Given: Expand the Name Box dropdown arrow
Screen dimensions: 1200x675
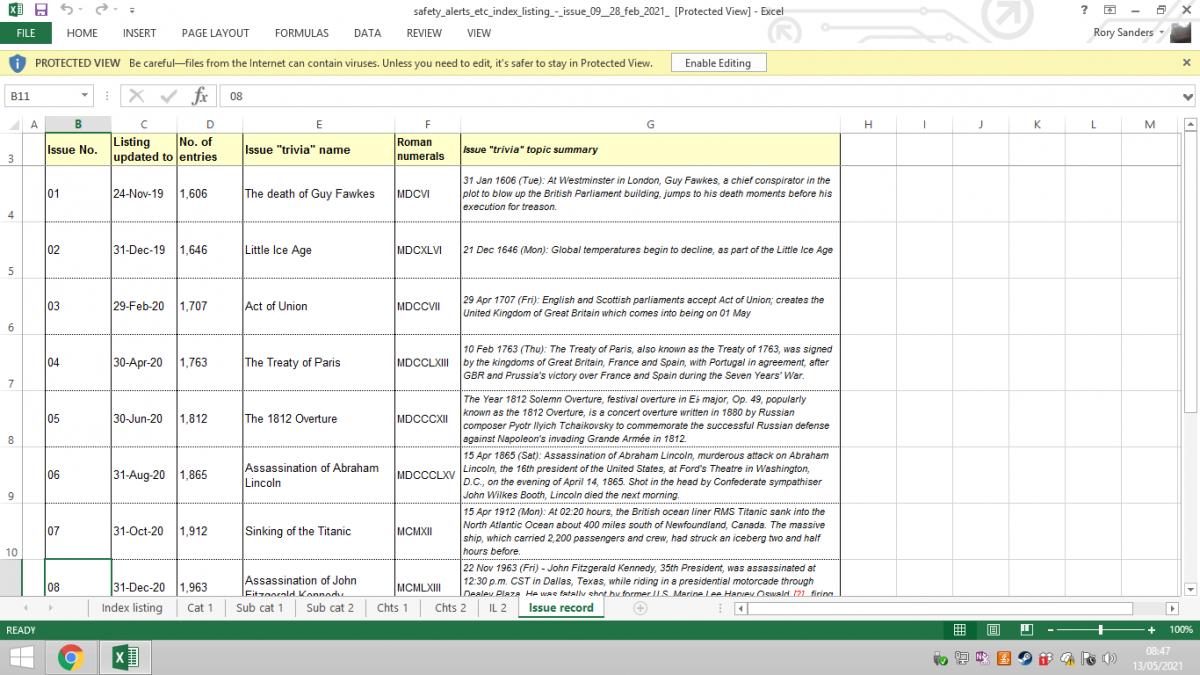Looking at the screenshot, I should point(84,96).
